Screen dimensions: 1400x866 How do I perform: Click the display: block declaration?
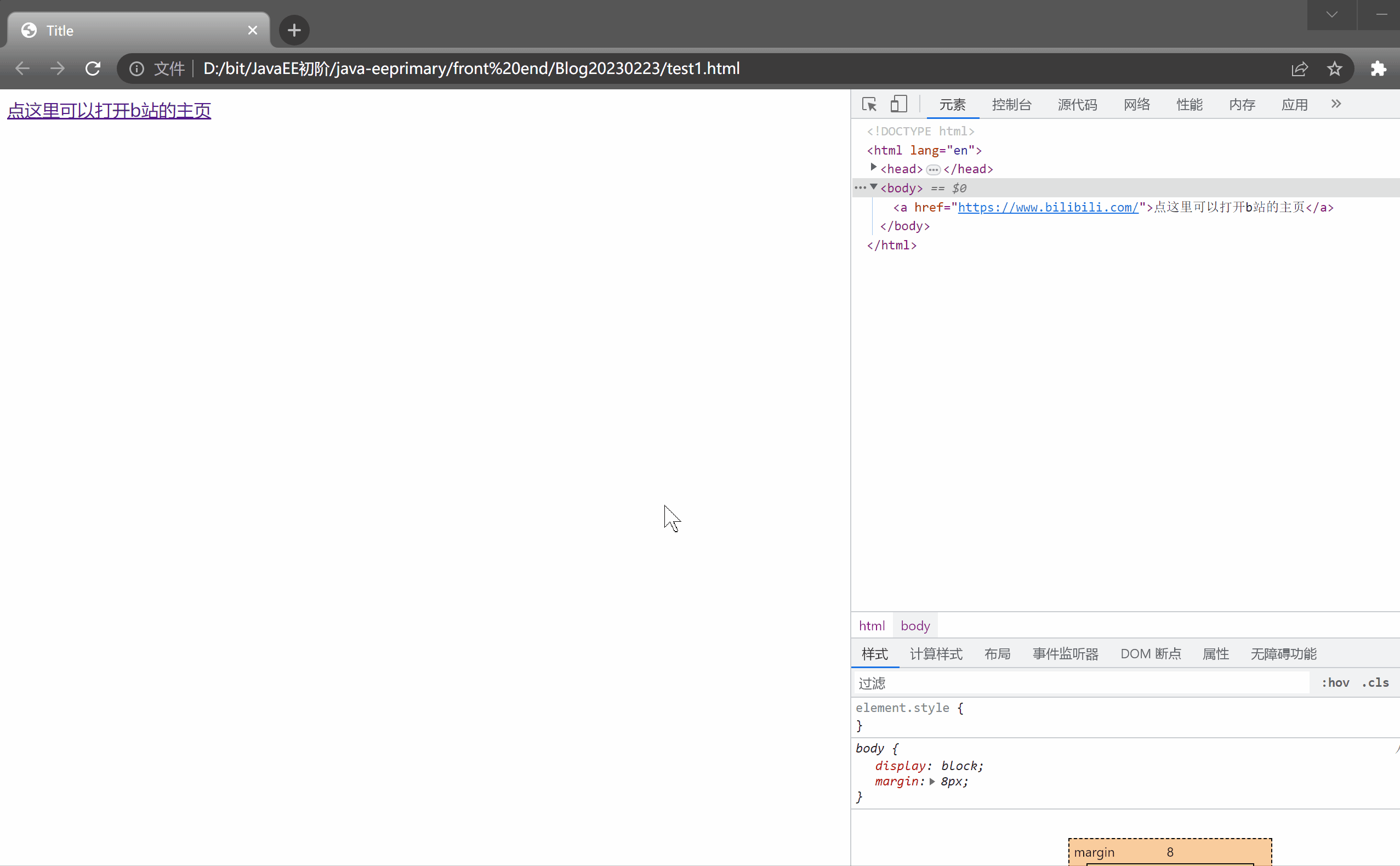coord(929,766)
